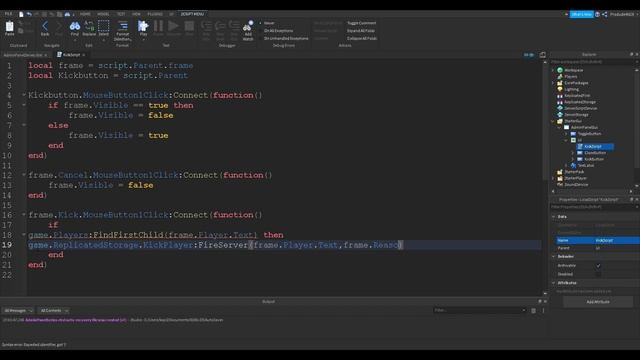Switch to the HOME ribbon tab
The image size is (640, 360).
pos(85,14)
